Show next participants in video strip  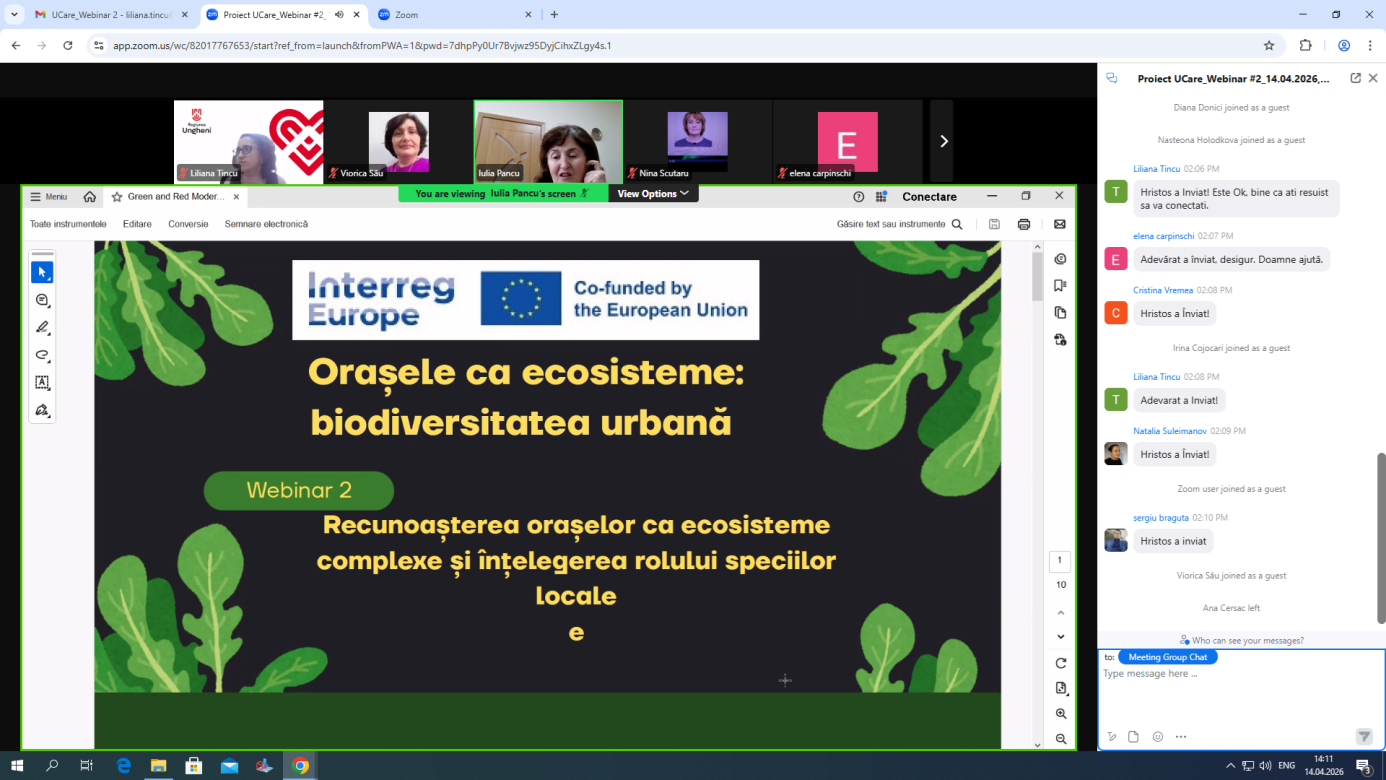942,141
